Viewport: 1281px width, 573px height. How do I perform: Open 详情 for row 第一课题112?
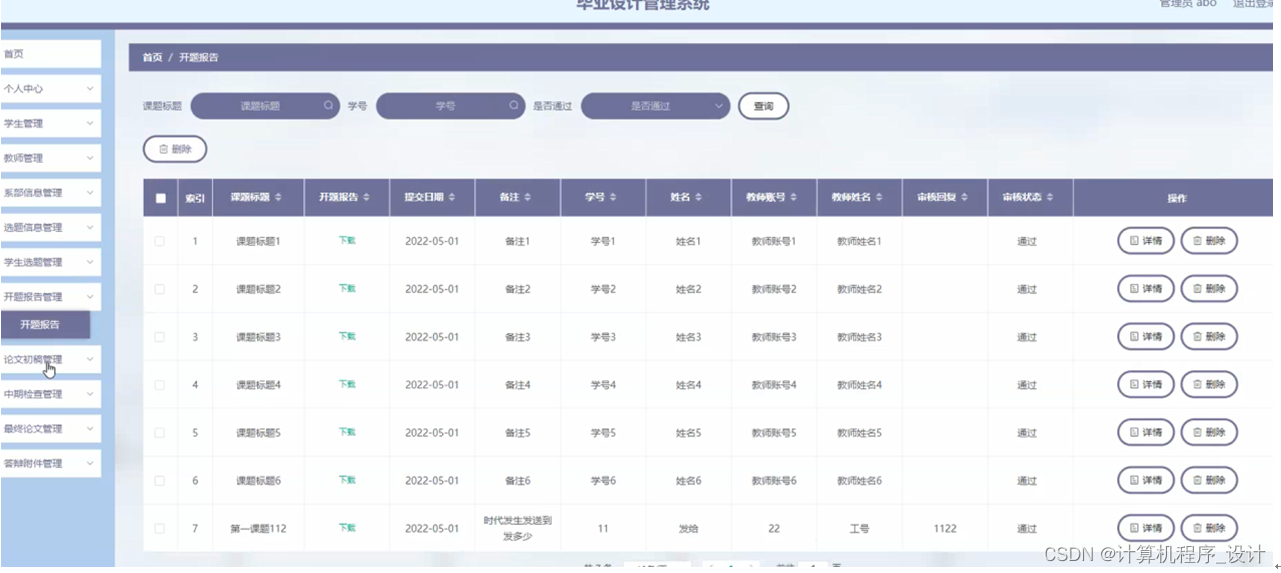click(x=1145, y=528)
